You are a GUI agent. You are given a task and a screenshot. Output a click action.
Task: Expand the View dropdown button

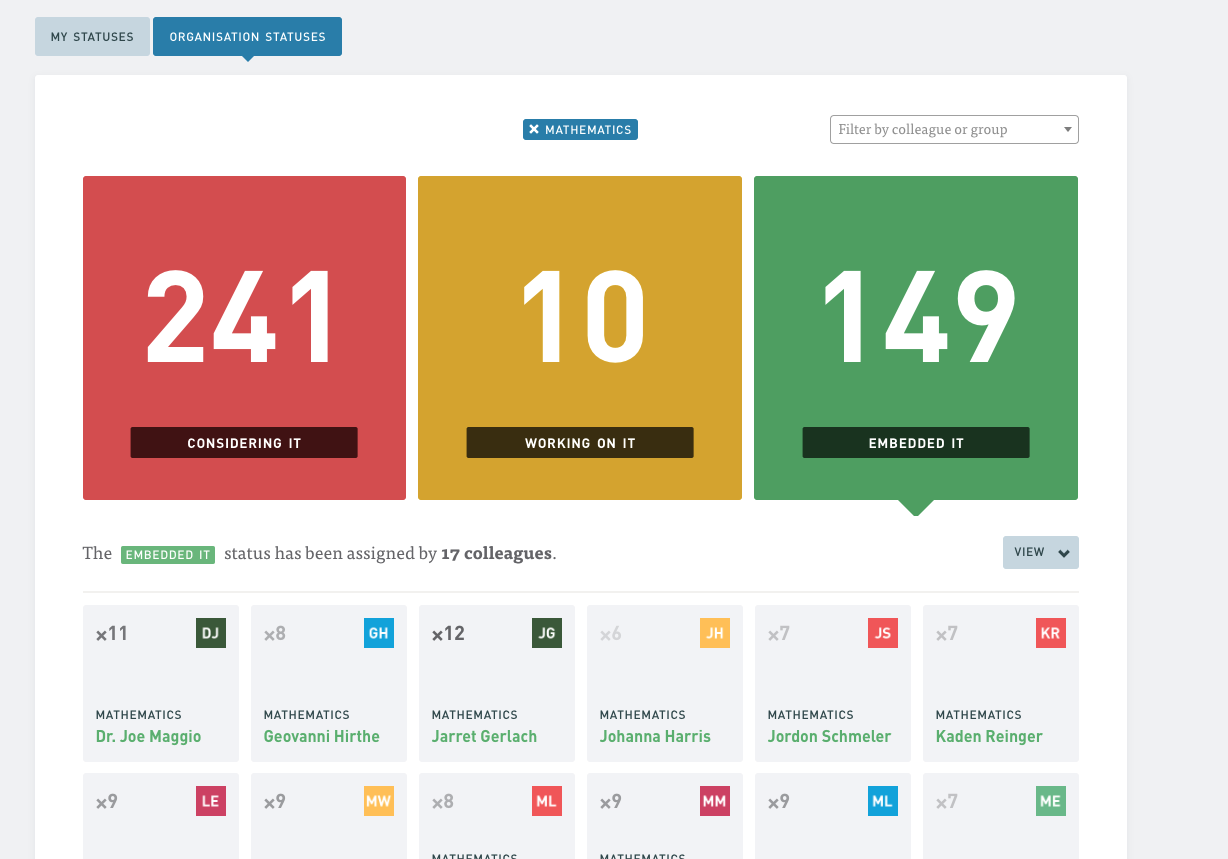(x=1041, y=553)
